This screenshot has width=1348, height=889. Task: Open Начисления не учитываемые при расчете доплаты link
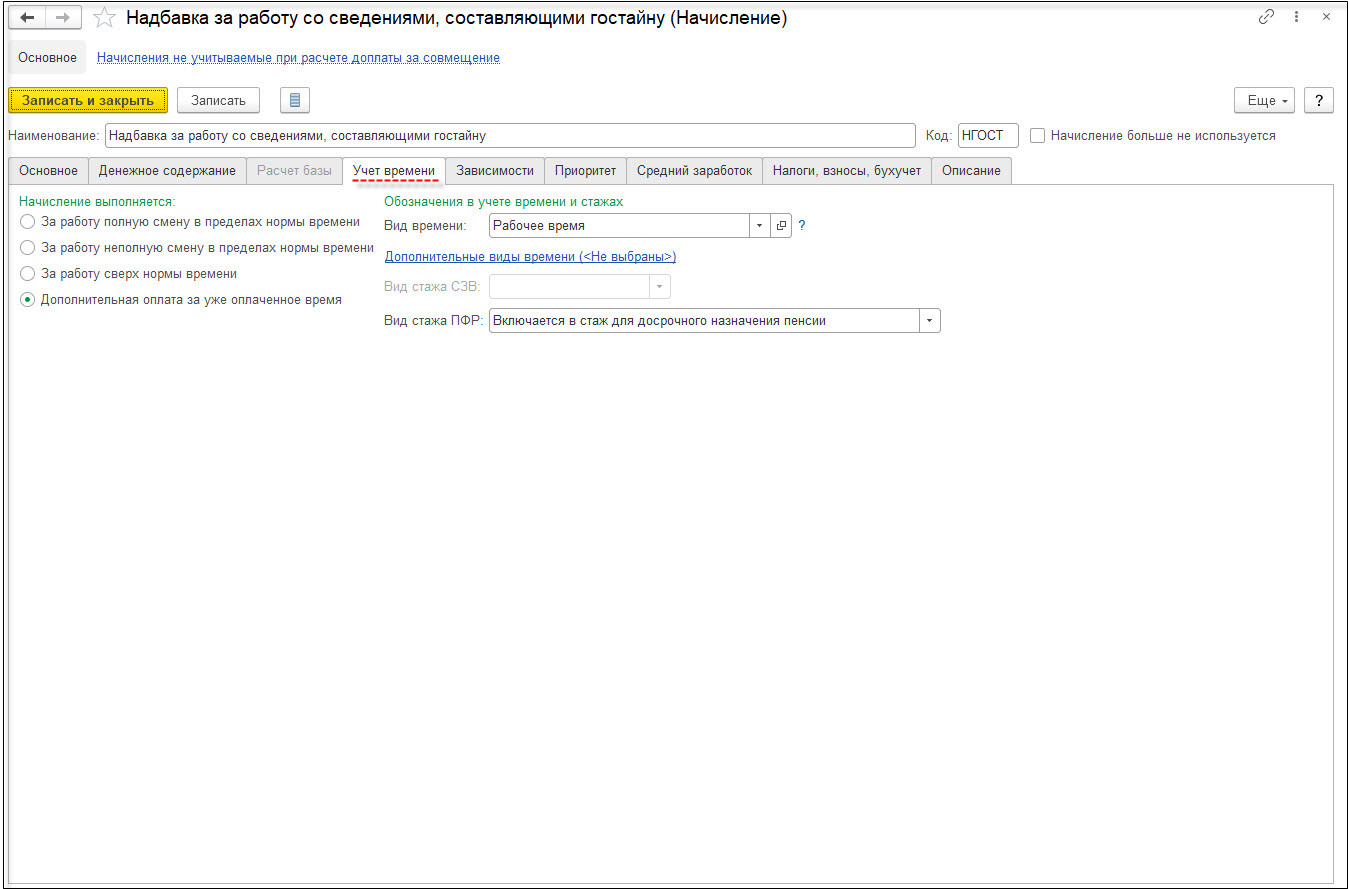[298, 58]
